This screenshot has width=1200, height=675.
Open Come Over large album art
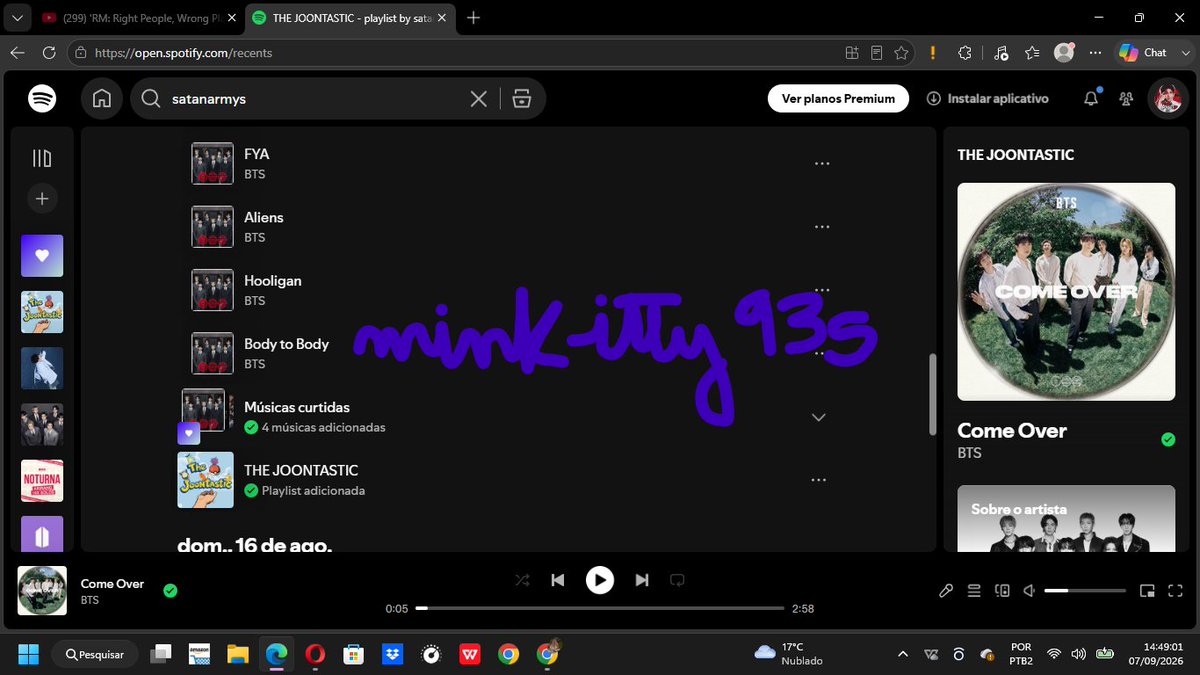(x=1066, y=292)
